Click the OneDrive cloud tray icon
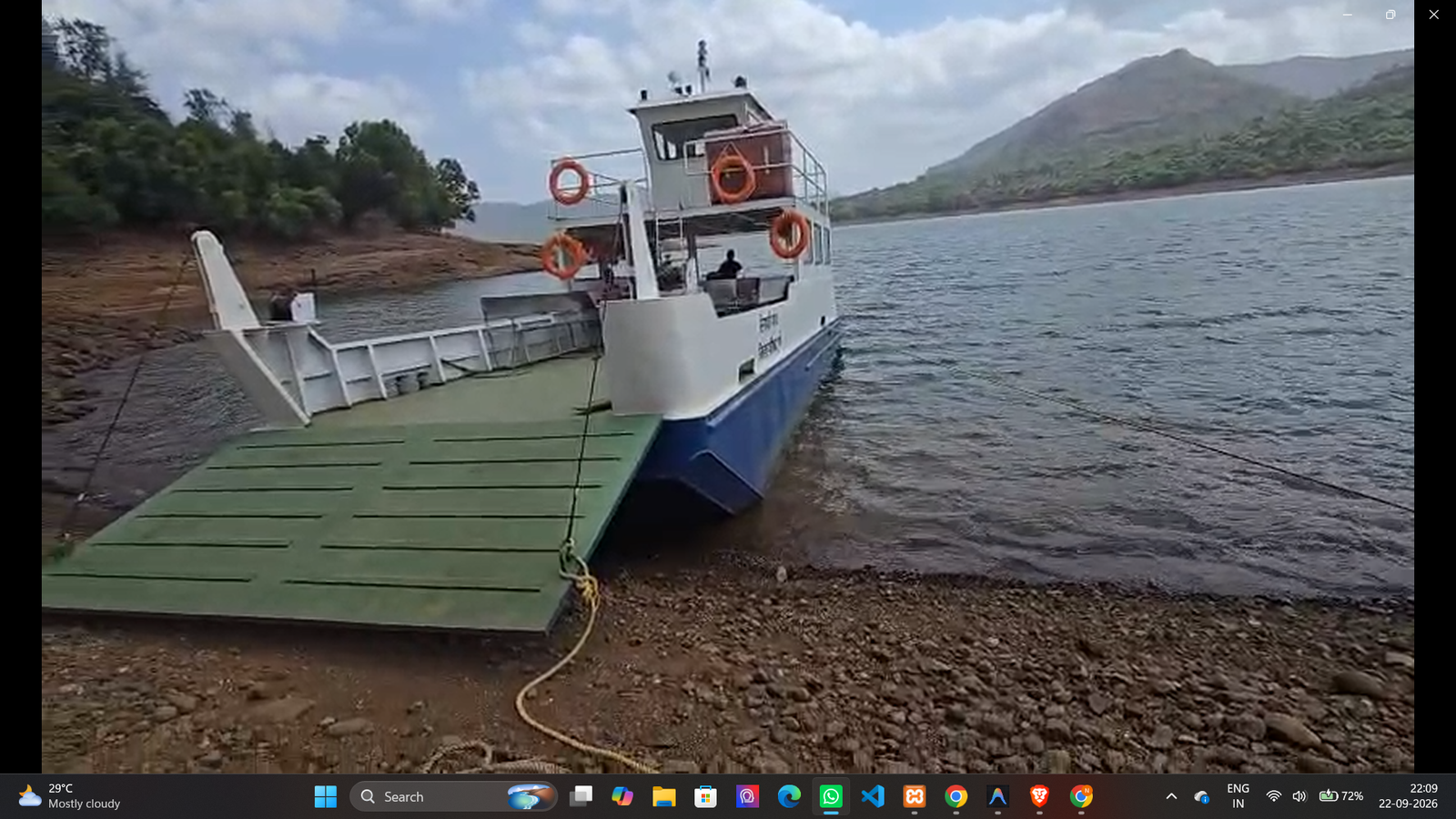 coord(1201,796)
